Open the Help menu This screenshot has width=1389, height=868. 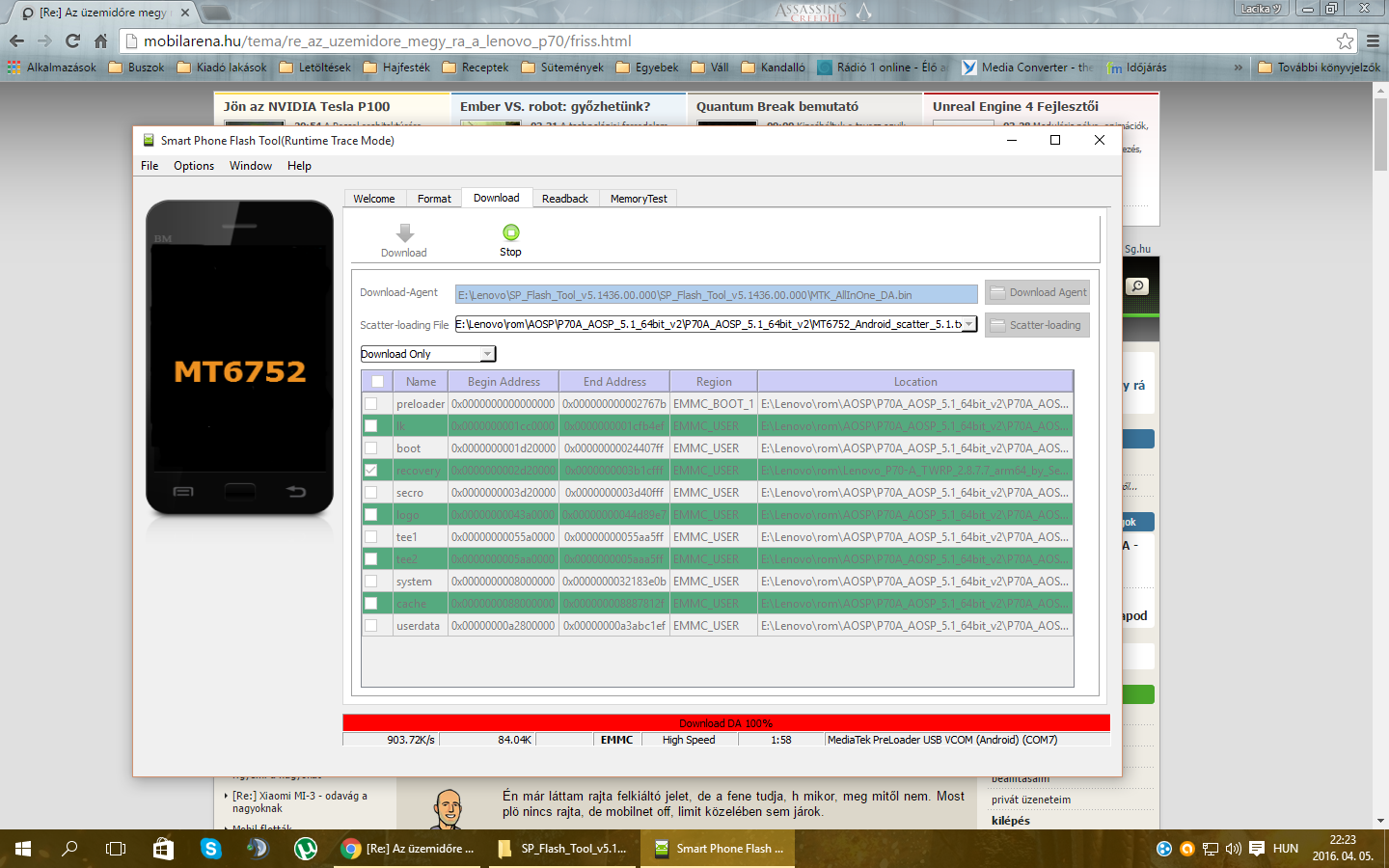coord(299,166)
